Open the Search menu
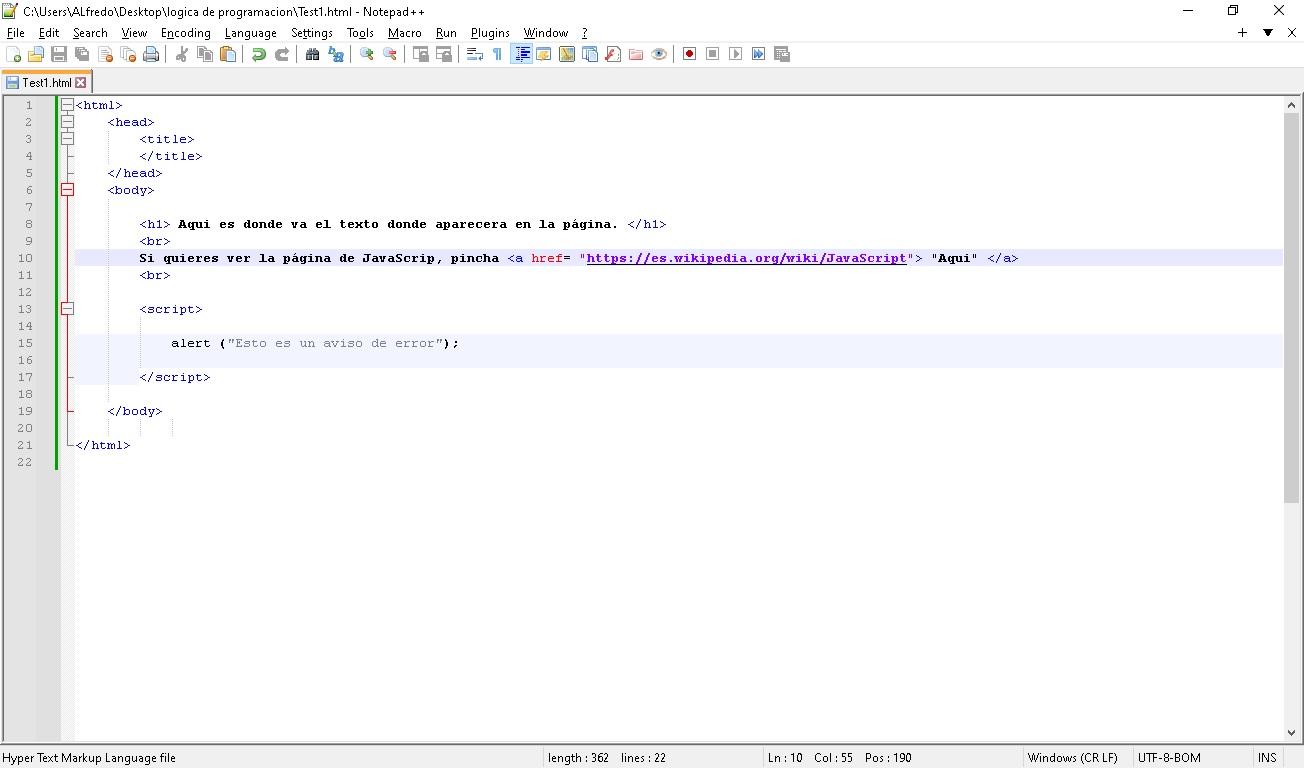Viewport: 1304px width, 768px height. pos(90,33)
